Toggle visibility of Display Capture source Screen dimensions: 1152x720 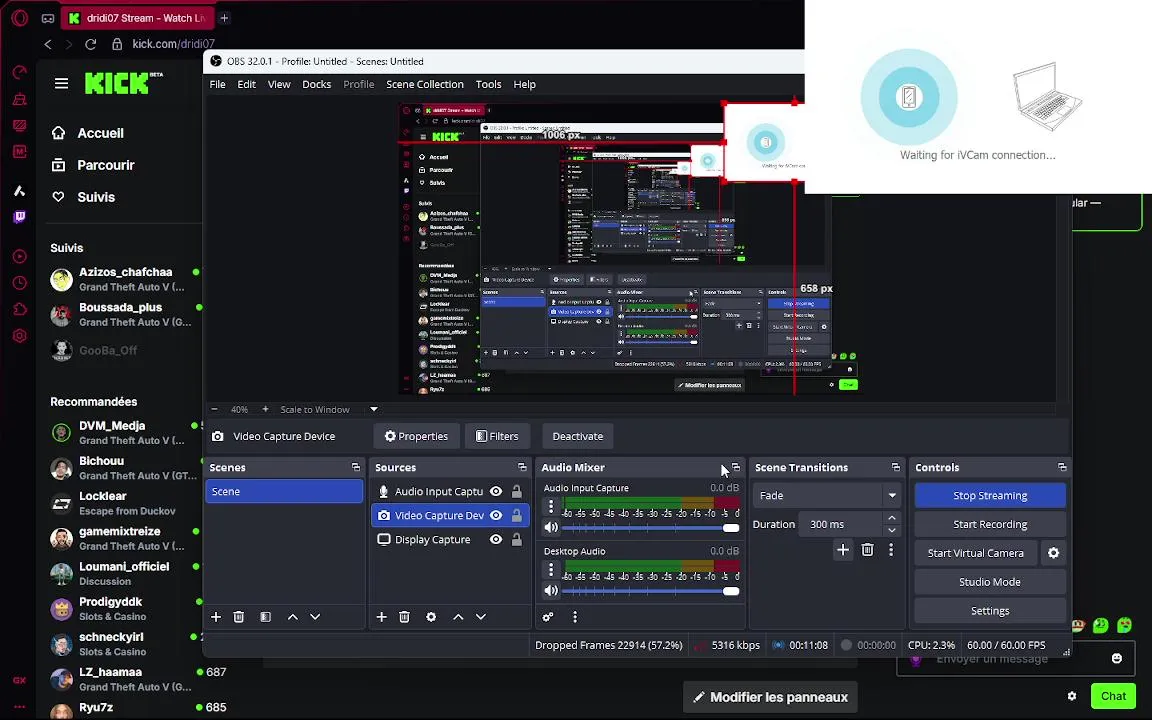pos(496,540)
